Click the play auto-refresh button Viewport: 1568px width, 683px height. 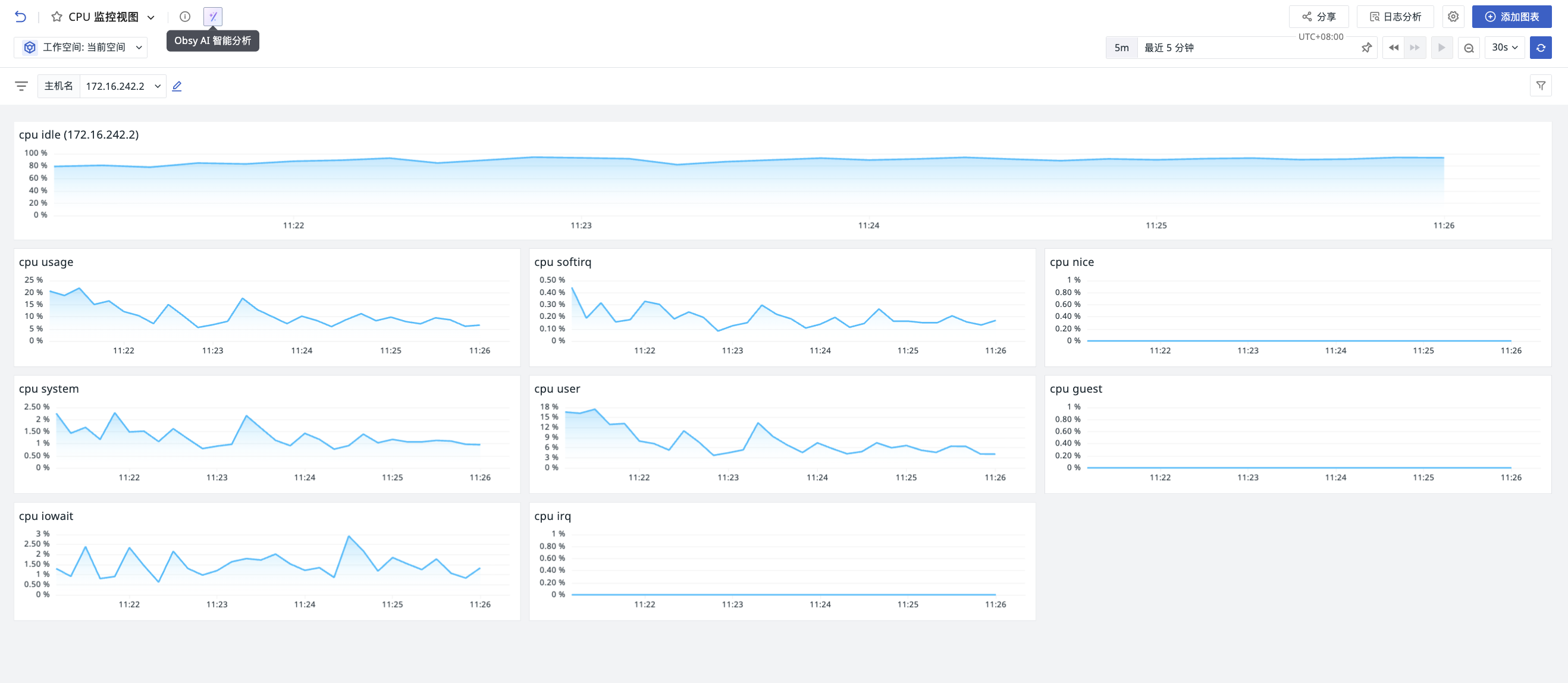click(1441, 48)
